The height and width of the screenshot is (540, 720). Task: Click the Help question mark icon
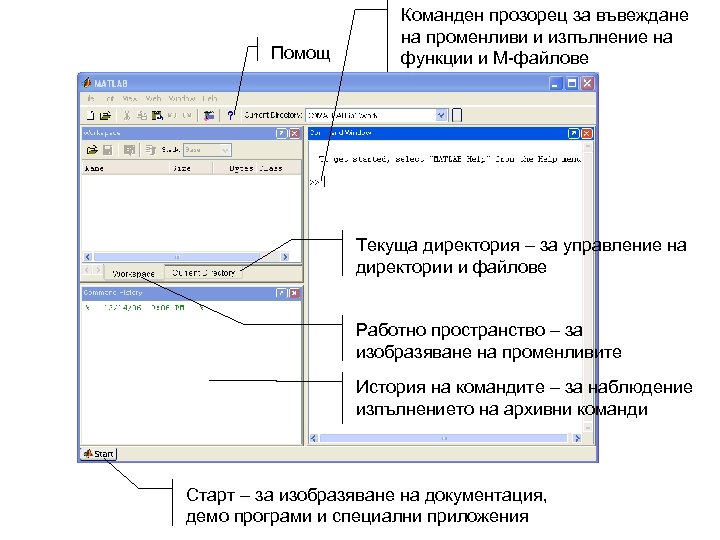(x=231, y=115)
